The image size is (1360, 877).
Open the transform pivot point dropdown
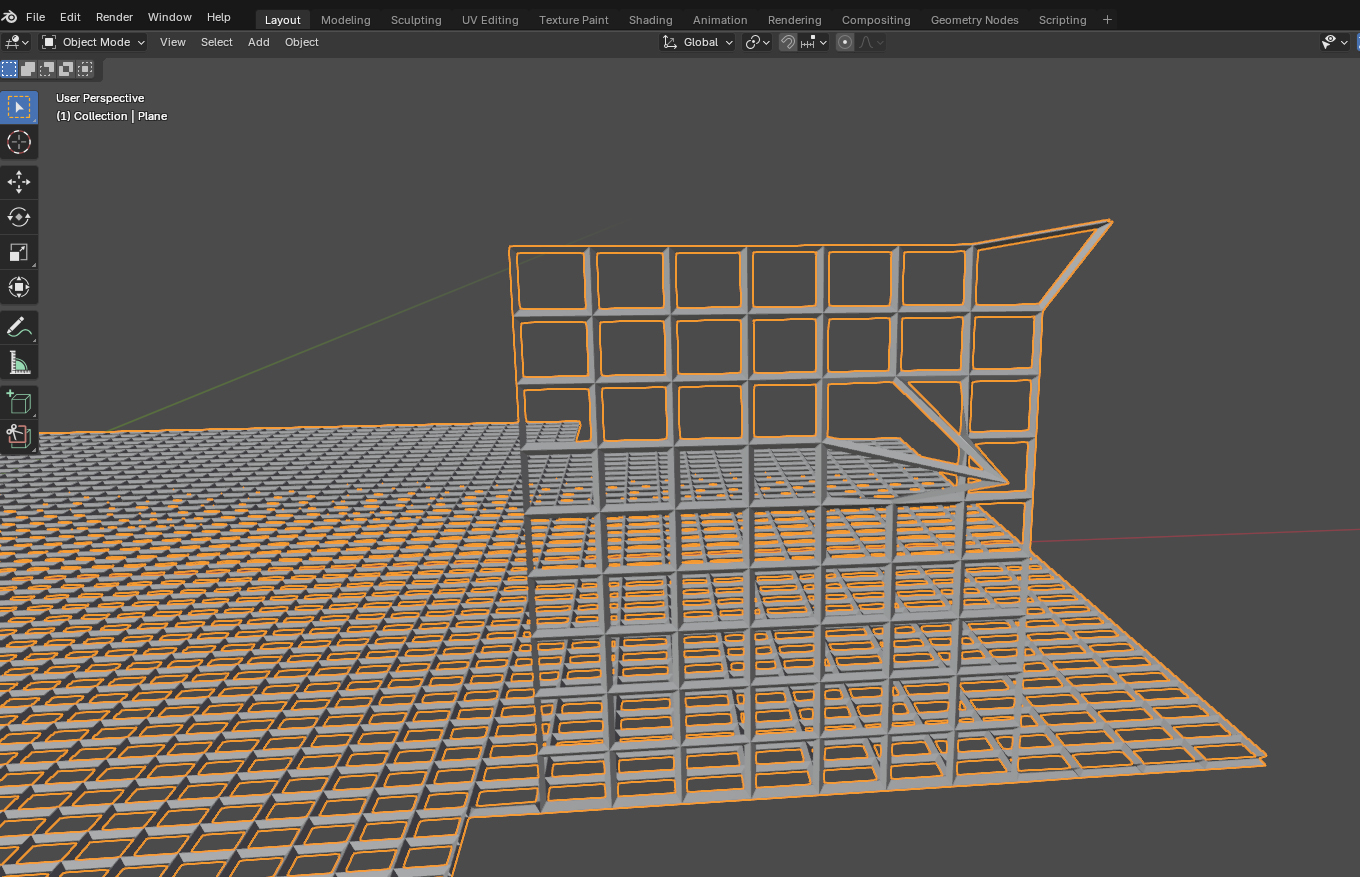(x=757, y=42)
